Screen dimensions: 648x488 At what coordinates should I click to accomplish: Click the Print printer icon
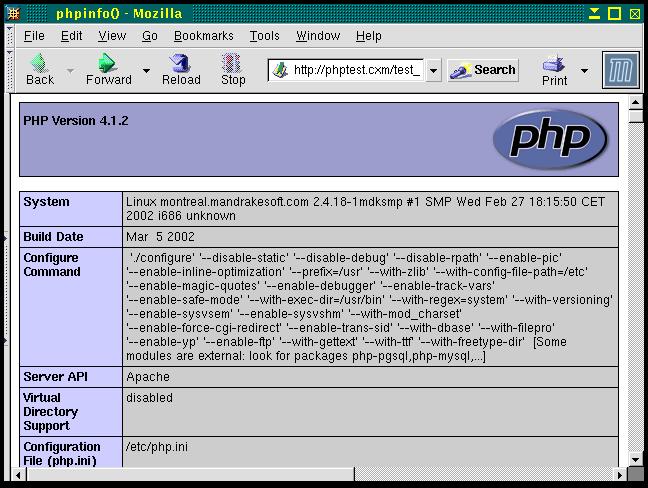point(554,64)
